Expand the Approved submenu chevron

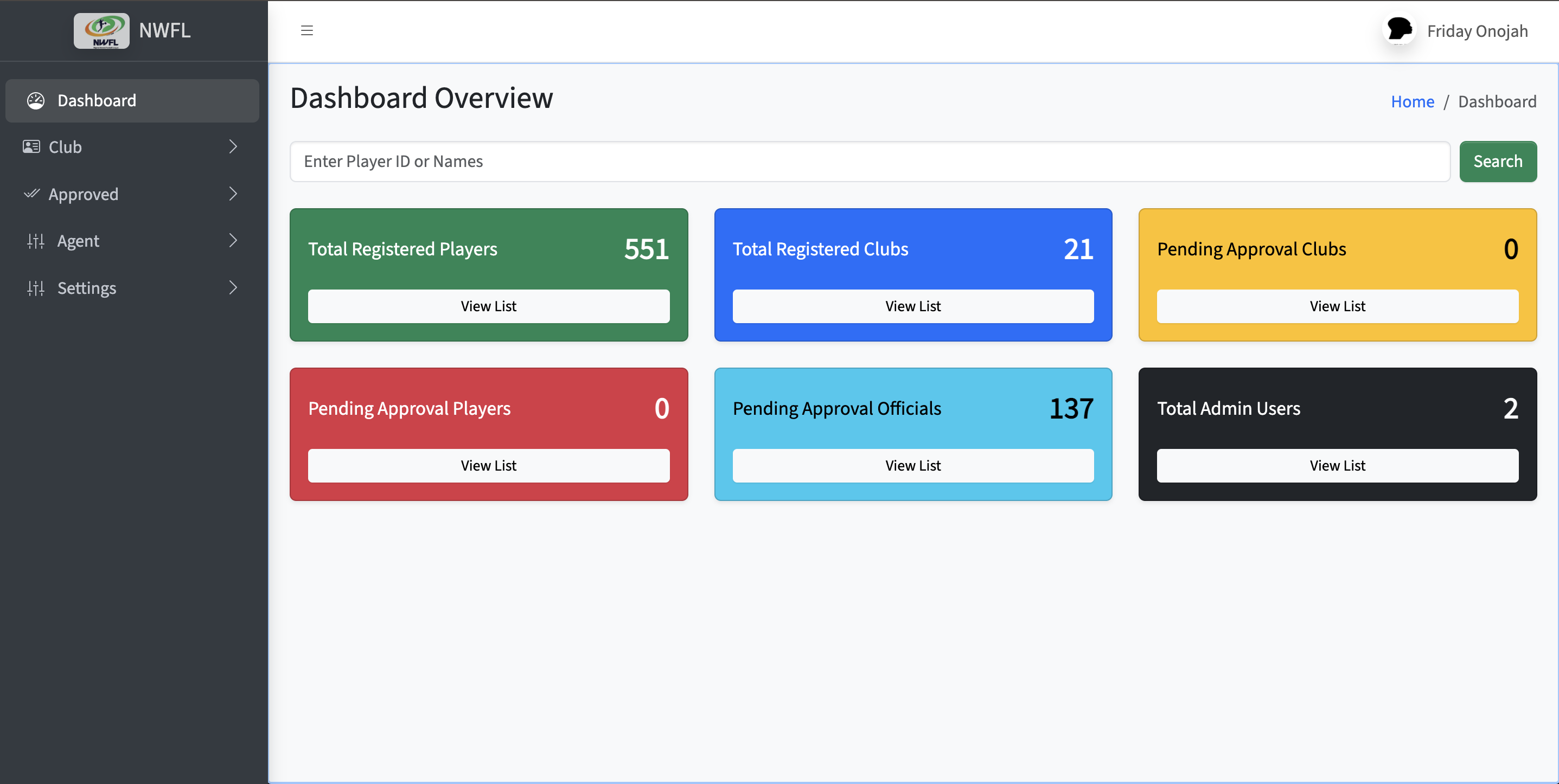[233, 194]
